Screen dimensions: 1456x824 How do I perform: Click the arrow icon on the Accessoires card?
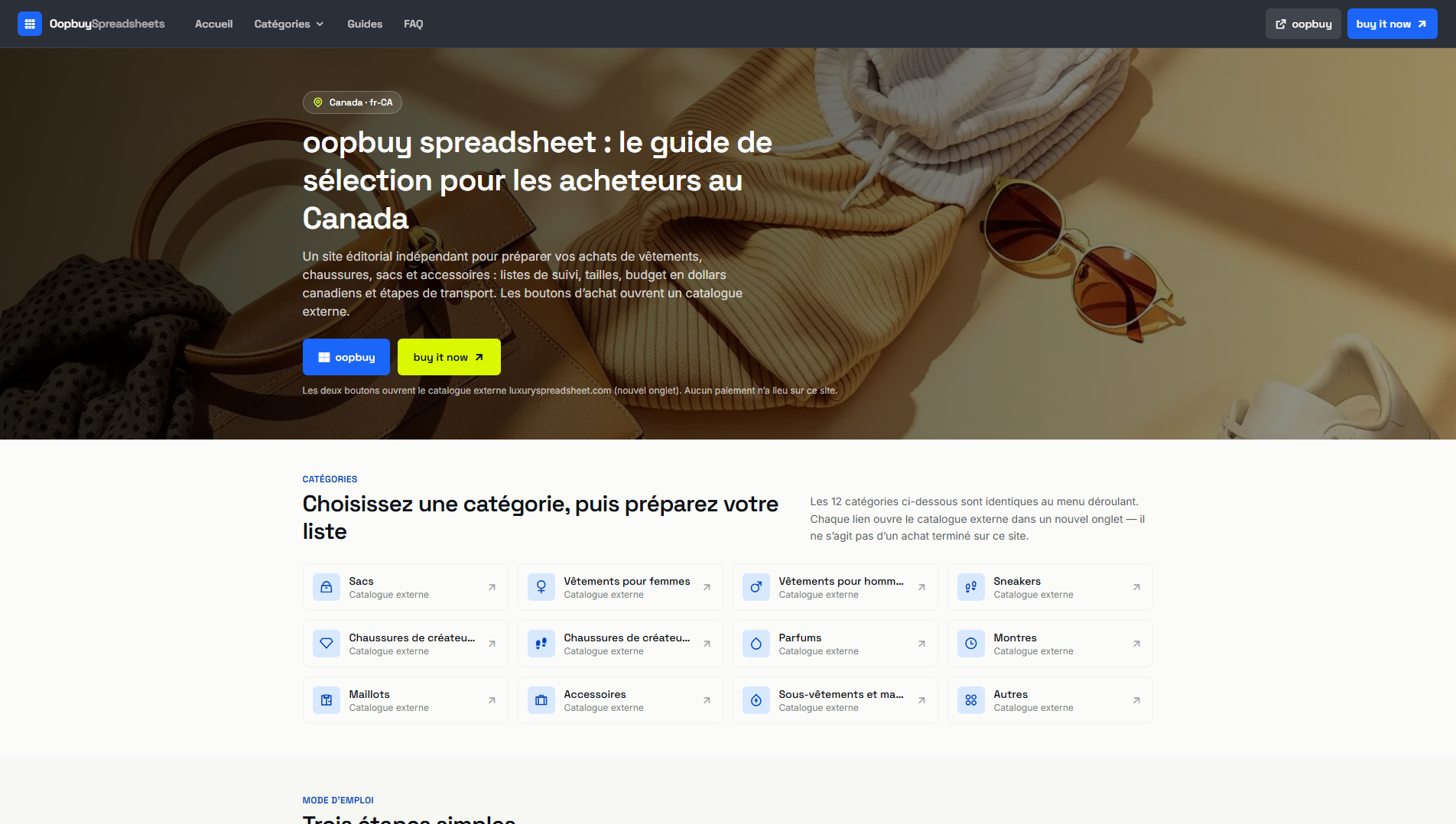(x=707, y=700)
